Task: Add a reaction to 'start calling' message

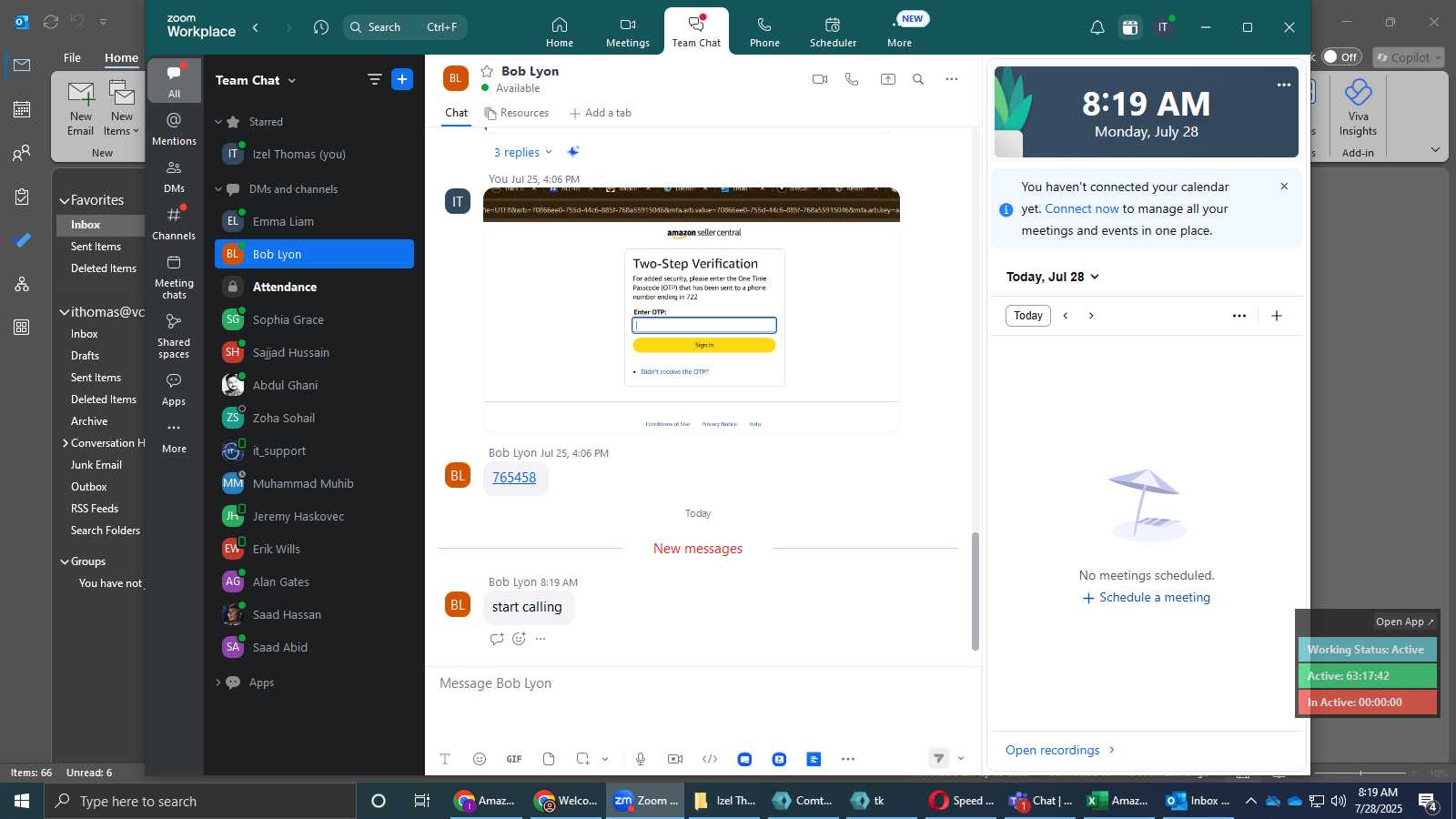Action: 519,639
